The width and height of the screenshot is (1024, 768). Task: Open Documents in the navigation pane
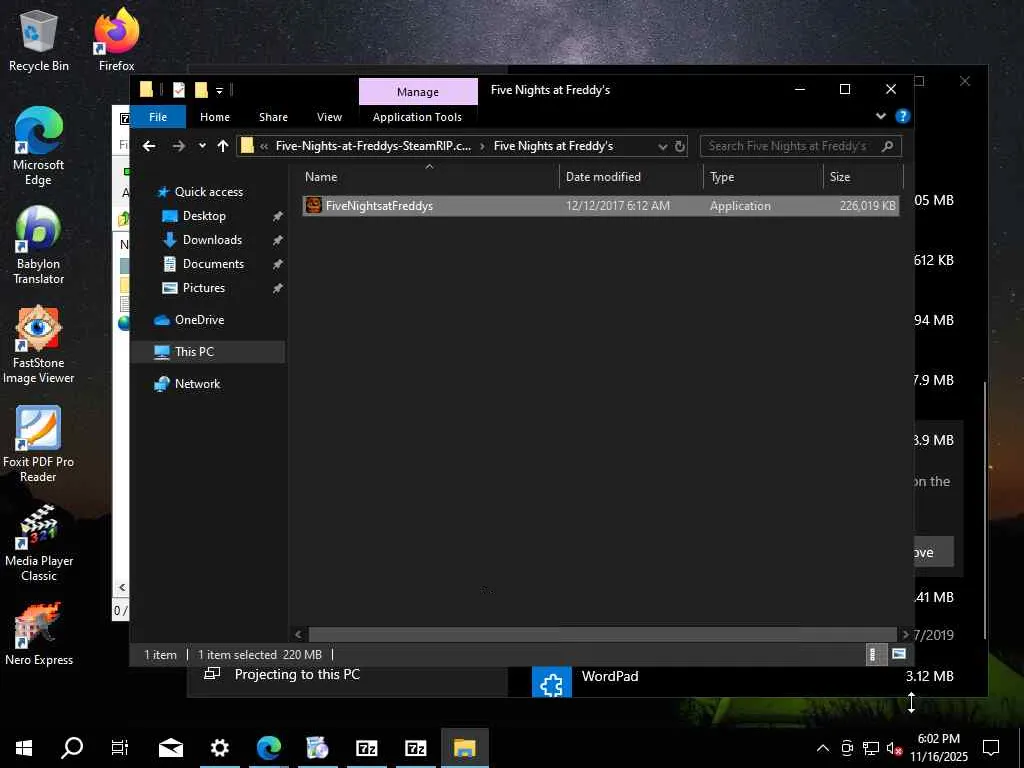tap(213, 264)
